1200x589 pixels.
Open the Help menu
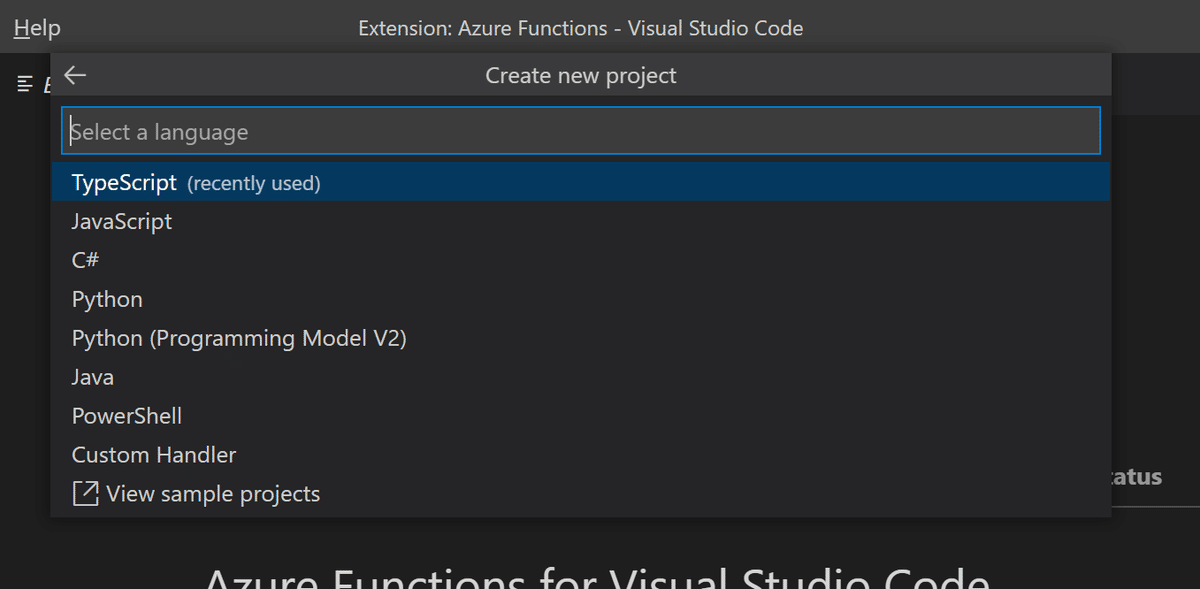pos(36,27)
